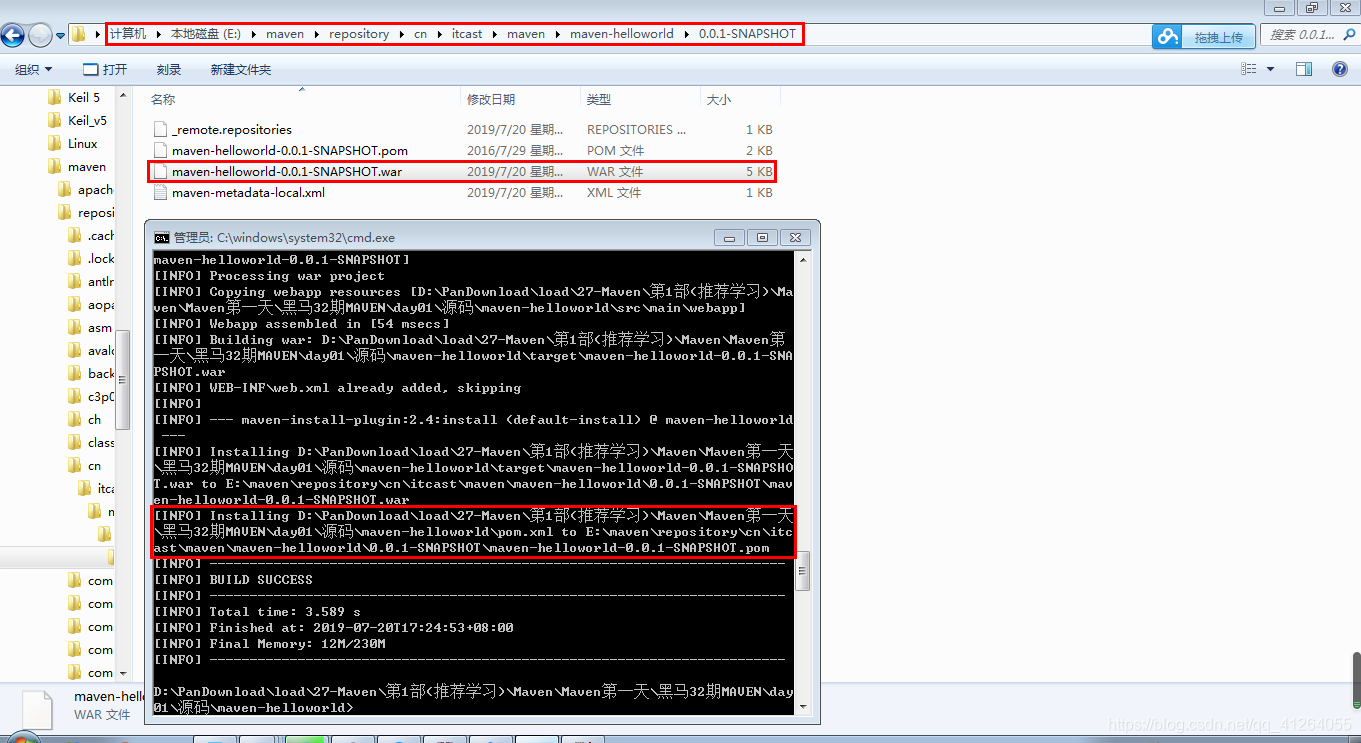Select the maven-helloworld-0.0.1-SNAPSHOT.pom file icon
The image size is (1361, 743).
coord(160,151)
